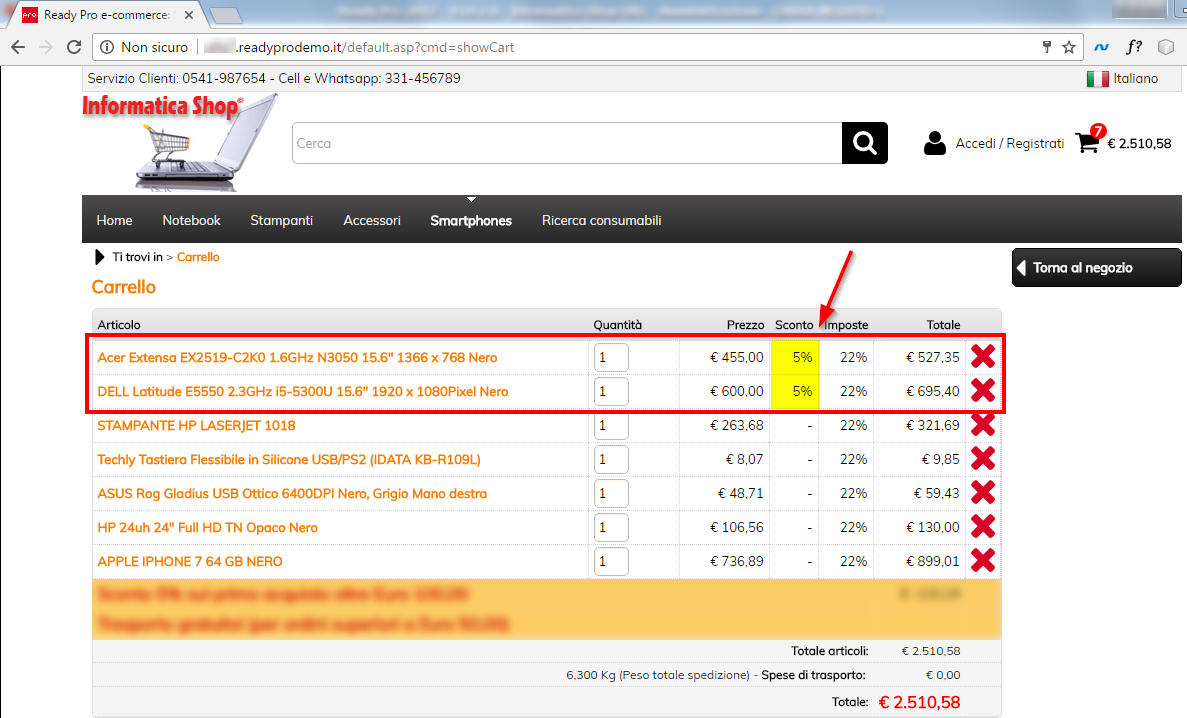Click the Spese di trasporto value € 0,00
The width and height of the screenshot is (1187, 718).
(942, 675)
